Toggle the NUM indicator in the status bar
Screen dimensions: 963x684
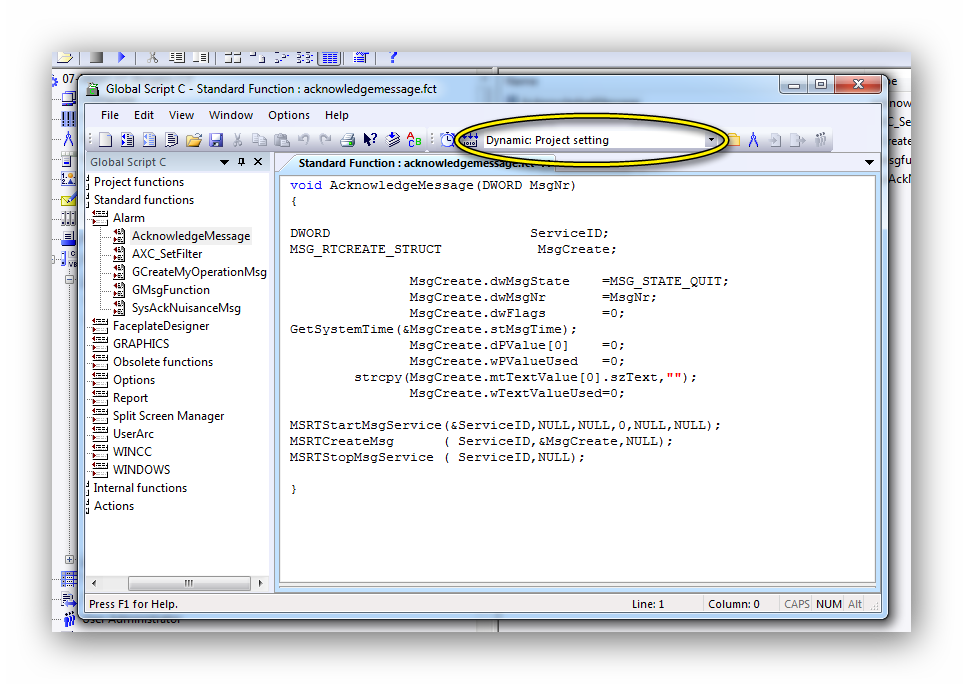pyautogui.click(x=829, y=603)
